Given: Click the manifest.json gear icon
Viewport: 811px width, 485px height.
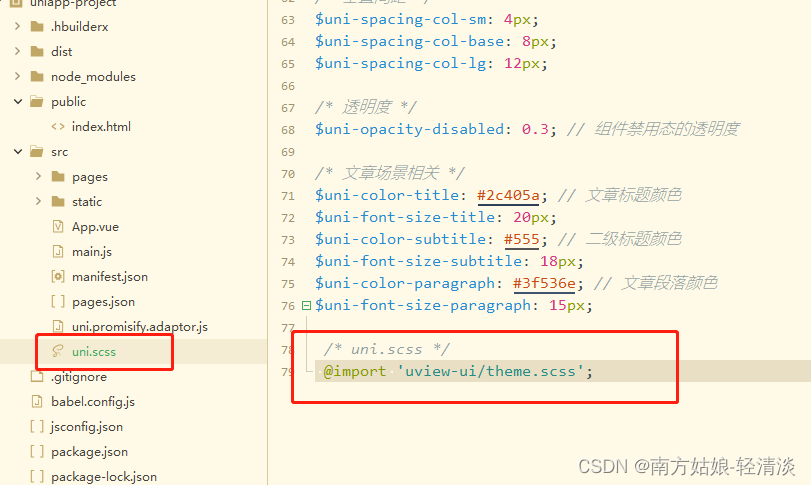Looking at the screenshot, I should tap(58, 277).
